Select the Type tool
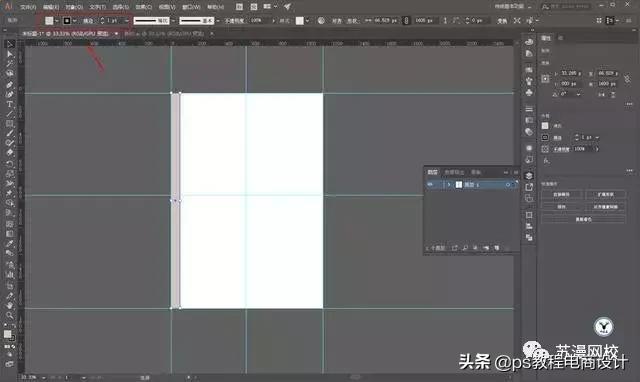 10,104
